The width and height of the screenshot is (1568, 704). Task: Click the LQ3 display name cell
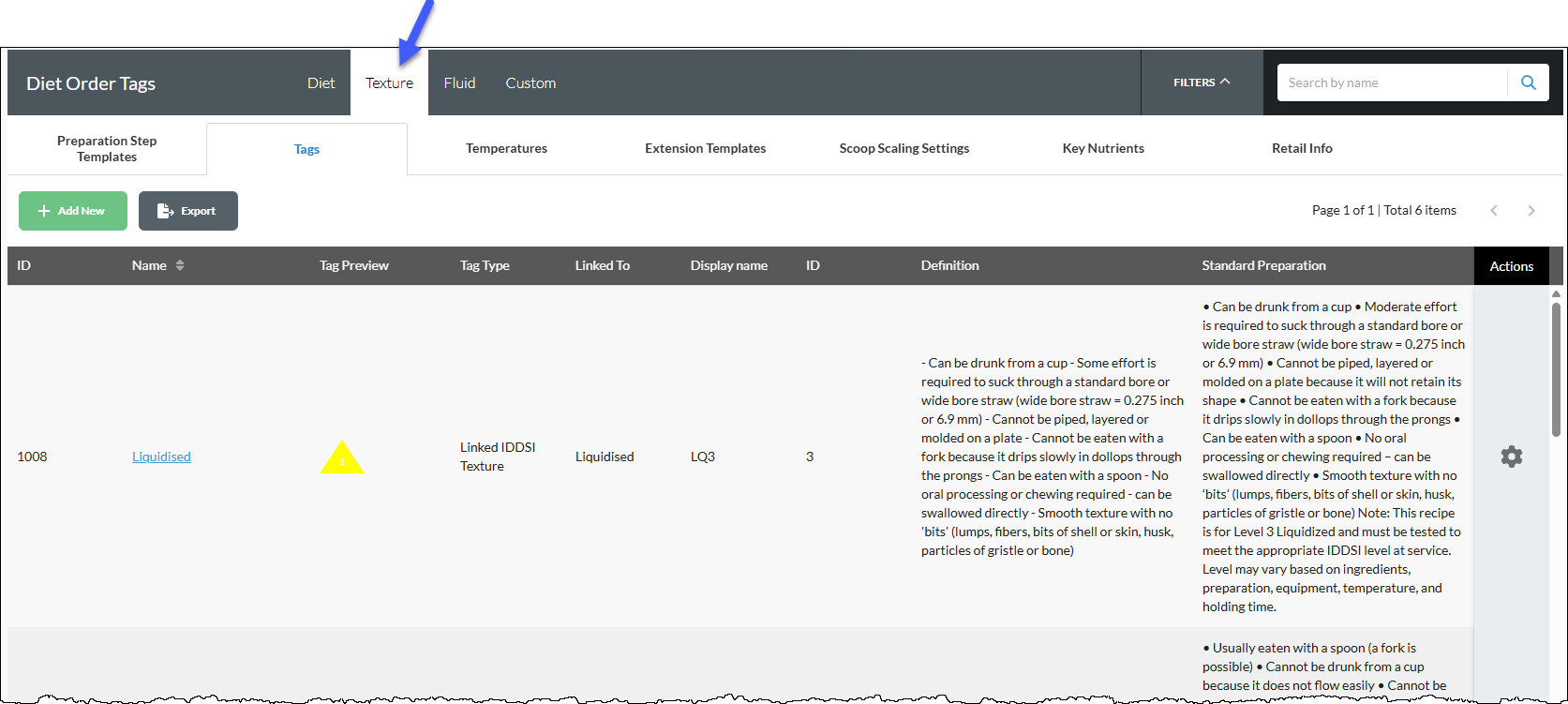tap(703, 457)
